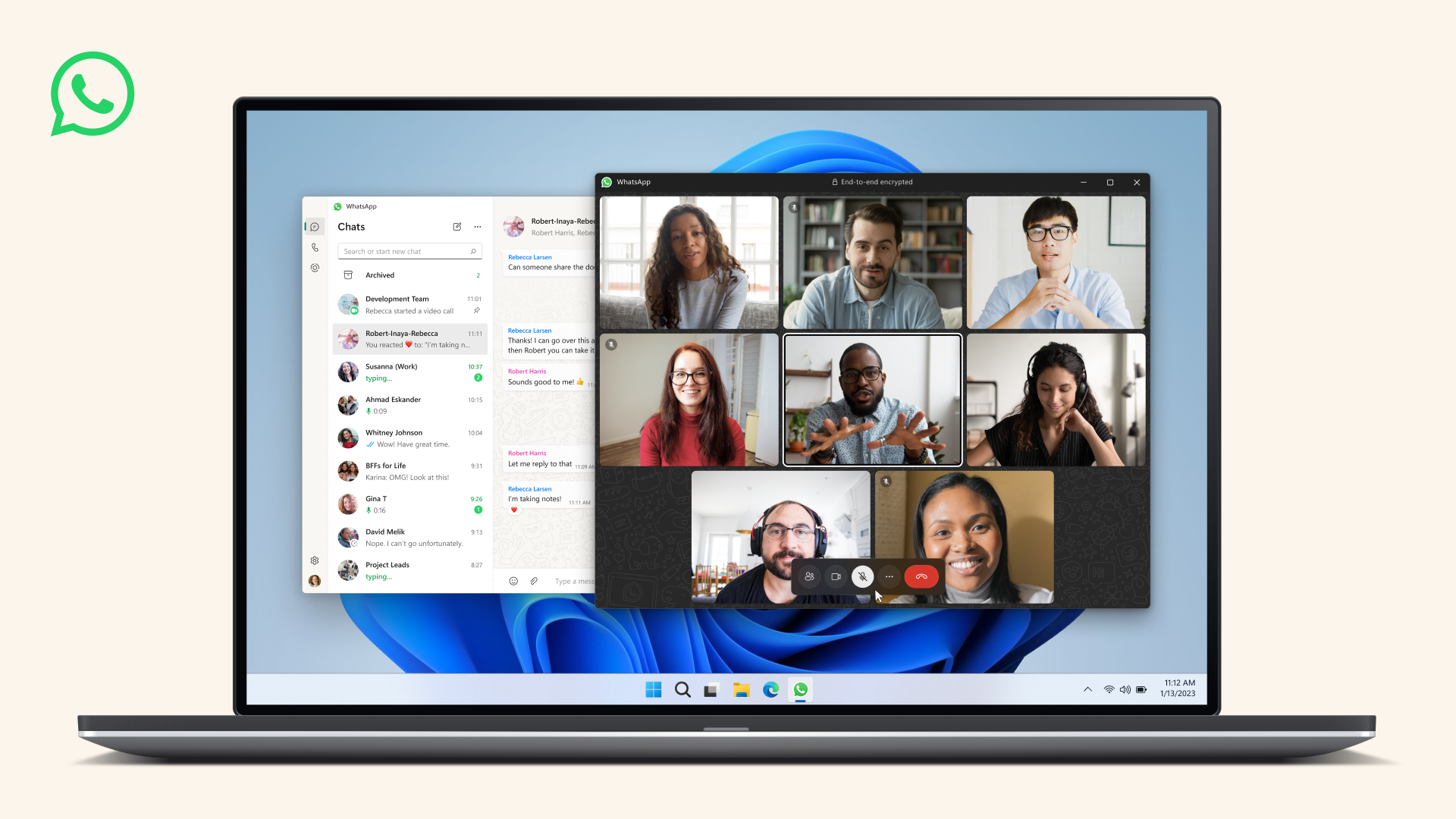Toggle the camera off button
Image resolution: width=1456 pixels, height=819 pixels.
tap(835, 576)
